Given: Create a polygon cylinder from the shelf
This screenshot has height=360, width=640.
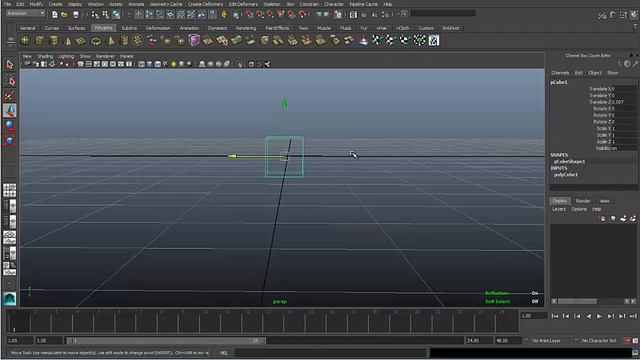Looking at the screenshot, I should click(53, 40).
